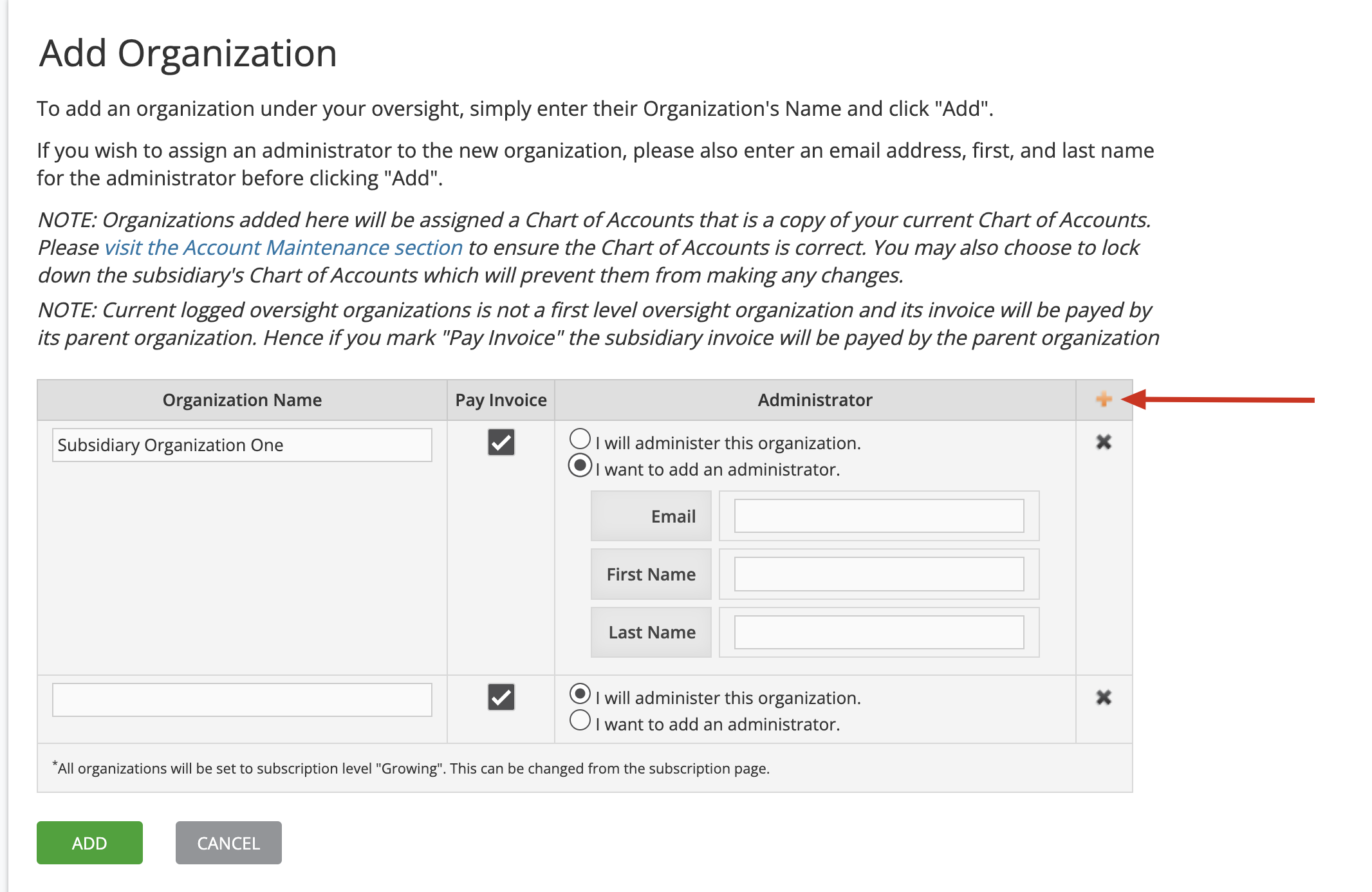Image resolution: width=1372 pixels, height=892 pixels.
Task: Click the Organization Name column header
Action: pyautogui.click(x=242, y=400)
